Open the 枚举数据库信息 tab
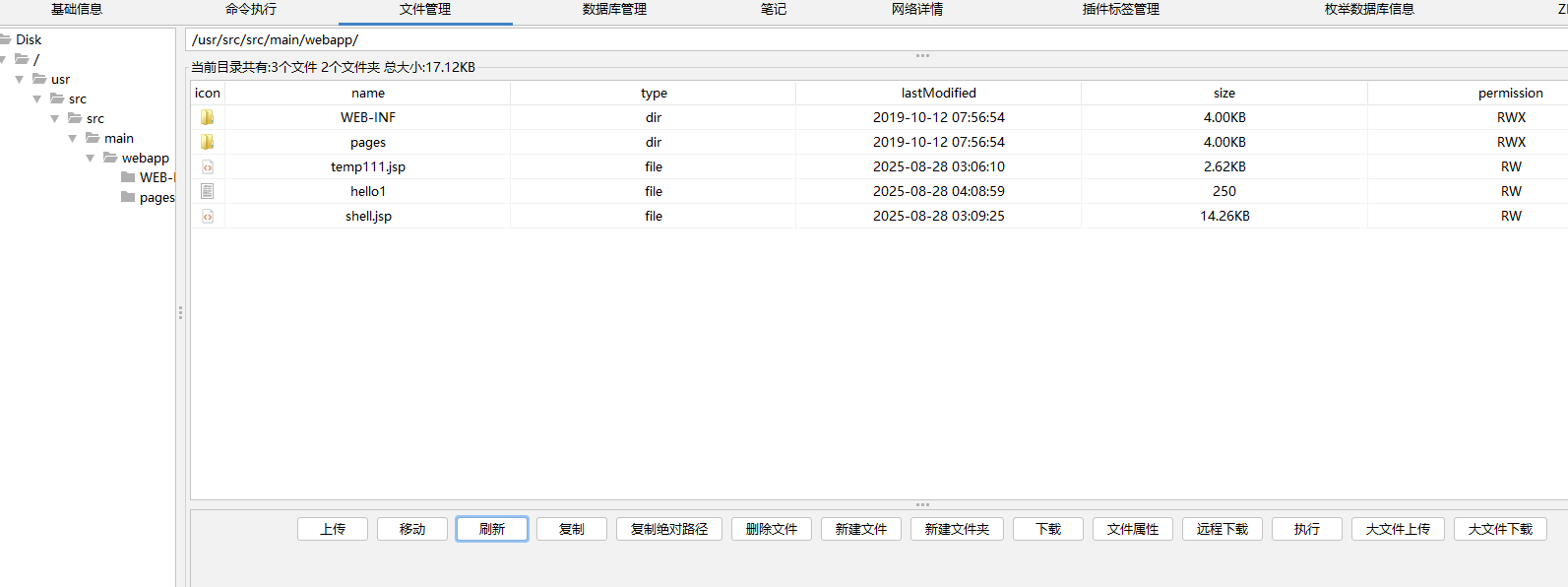Screen dimensions: 1568x587 coord(1369,9)
